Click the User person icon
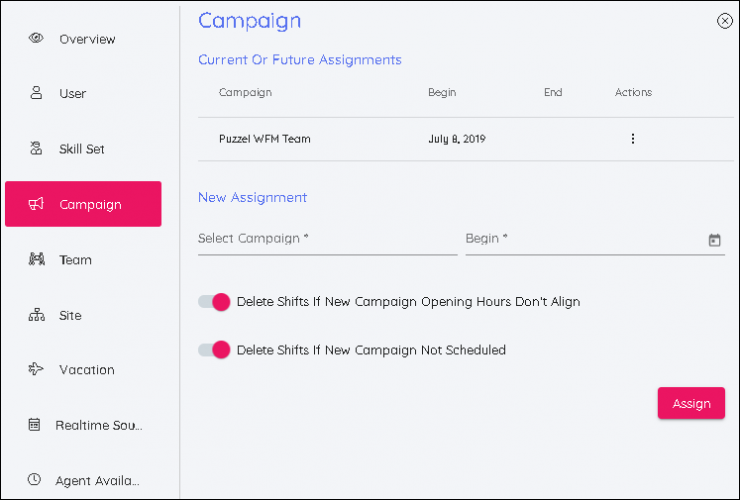 [36, 94]
